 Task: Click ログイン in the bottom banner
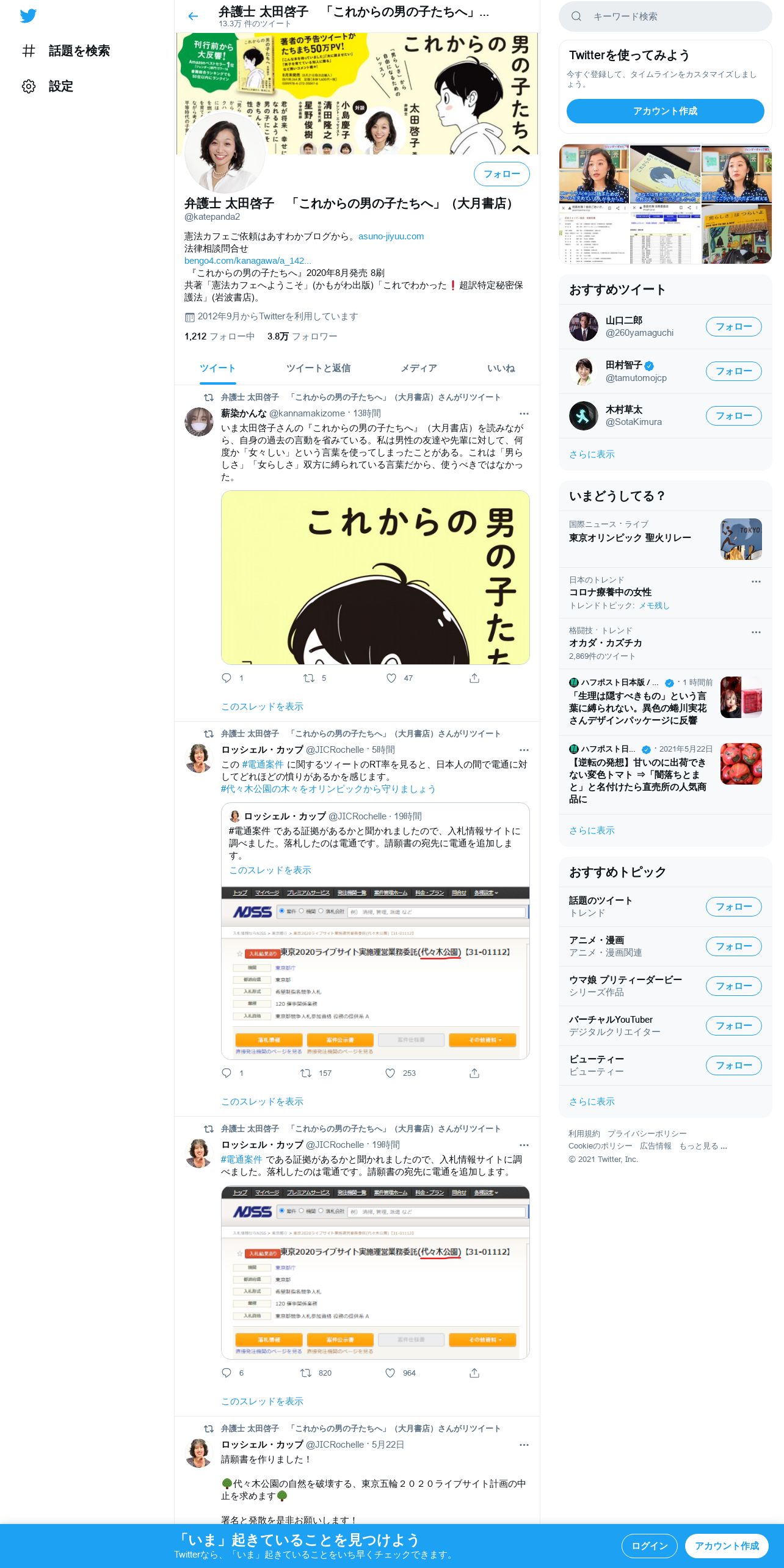coord(649,1546)
